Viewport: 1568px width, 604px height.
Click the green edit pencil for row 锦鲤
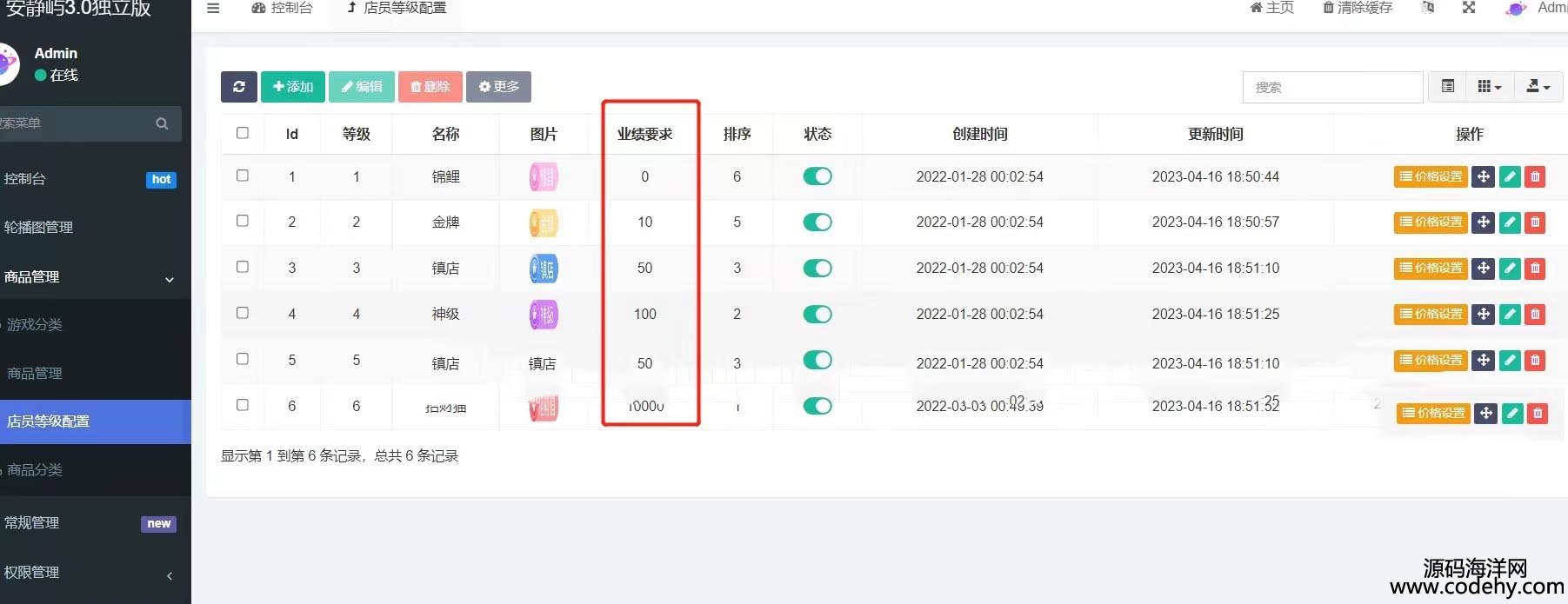click(x=1510, y=176)
